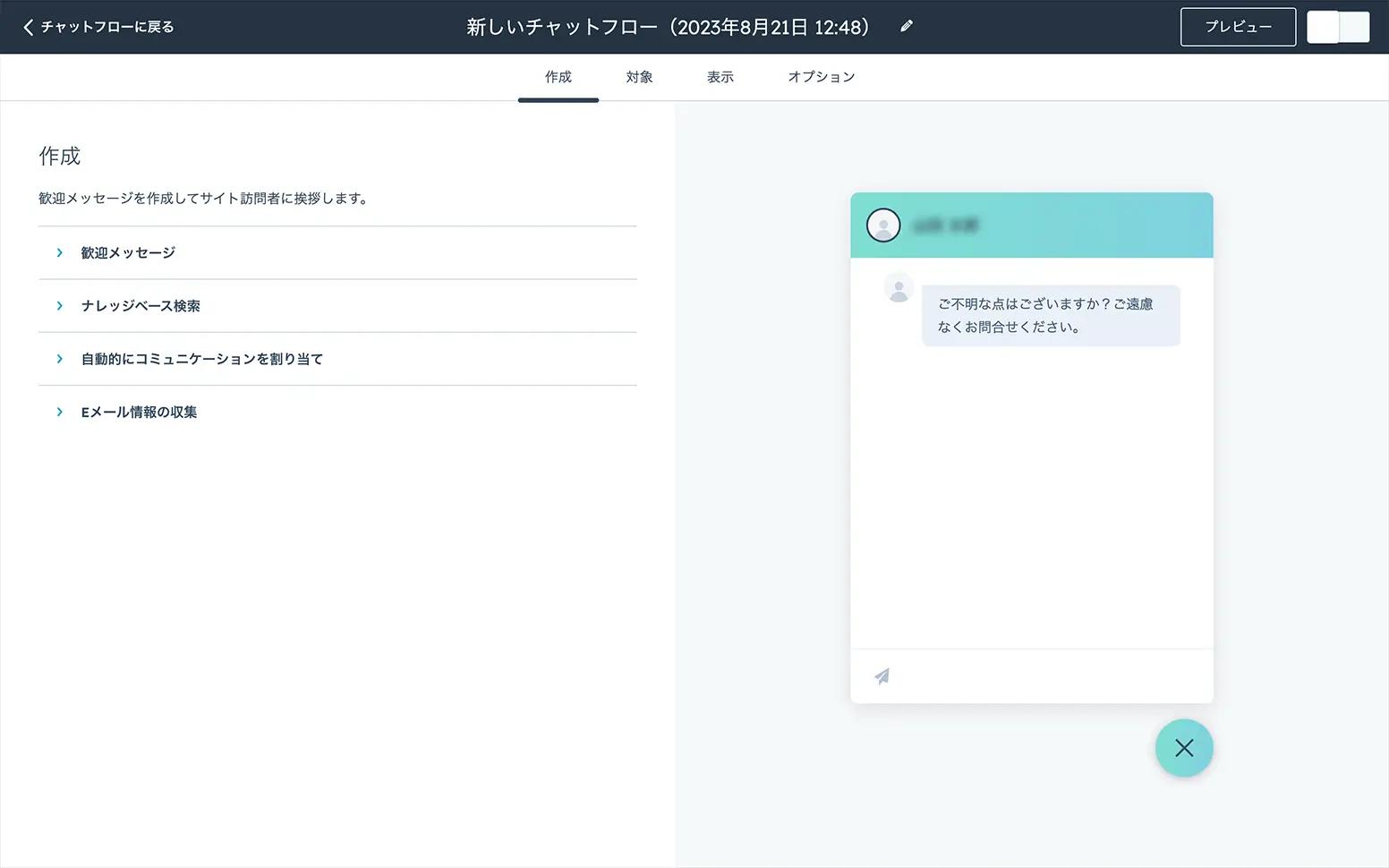Toggle the chatflow on/off switch
Viewport: 1389px width, 868px height.
[1338, 27]
